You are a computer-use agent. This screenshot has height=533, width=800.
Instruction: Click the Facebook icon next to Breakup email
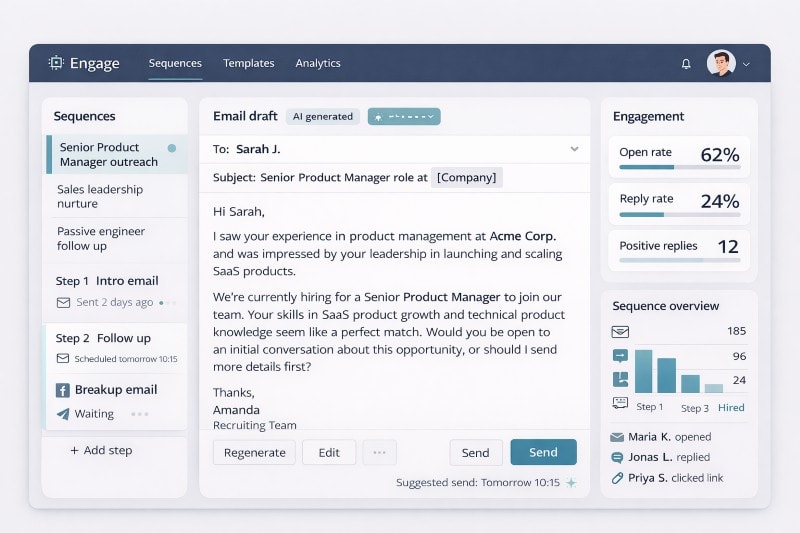click(x=62, y=391)
